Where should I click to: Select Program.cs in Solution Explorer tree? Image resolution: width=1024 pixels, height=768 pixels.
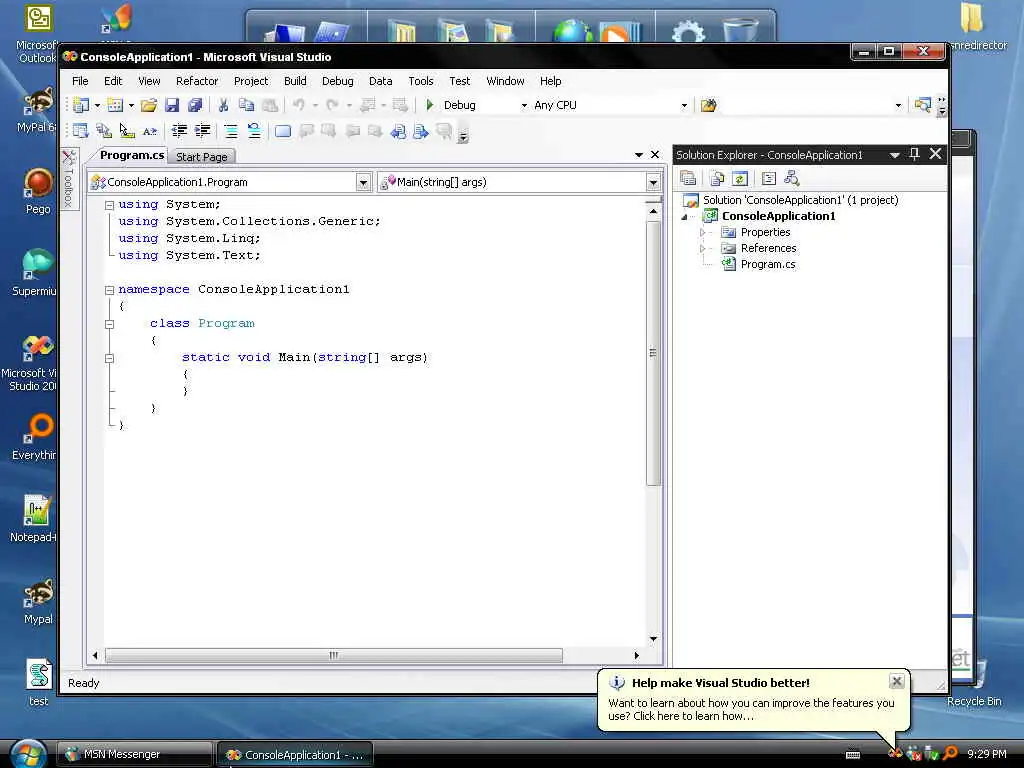[767, 264]
